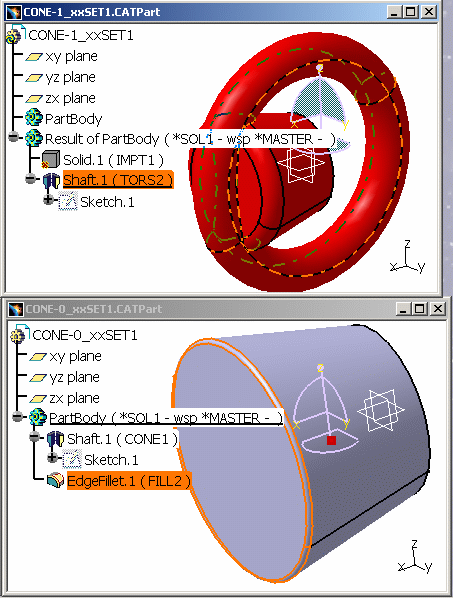This screenshot has height=598, width=453.
Task: Click Sketch.1 icon under Shaft.1 (TORS2)
Action: pyautogui.click(x=68, y=202)
